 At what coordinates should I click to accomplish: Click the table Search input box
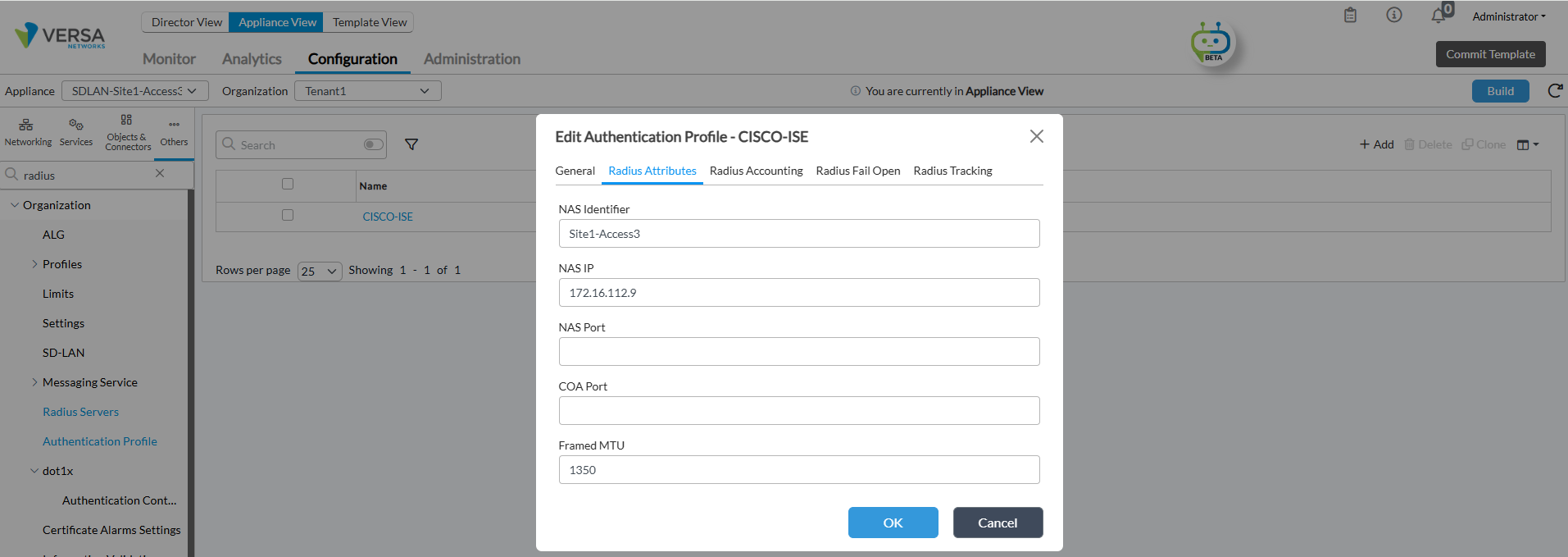(299, 144)
